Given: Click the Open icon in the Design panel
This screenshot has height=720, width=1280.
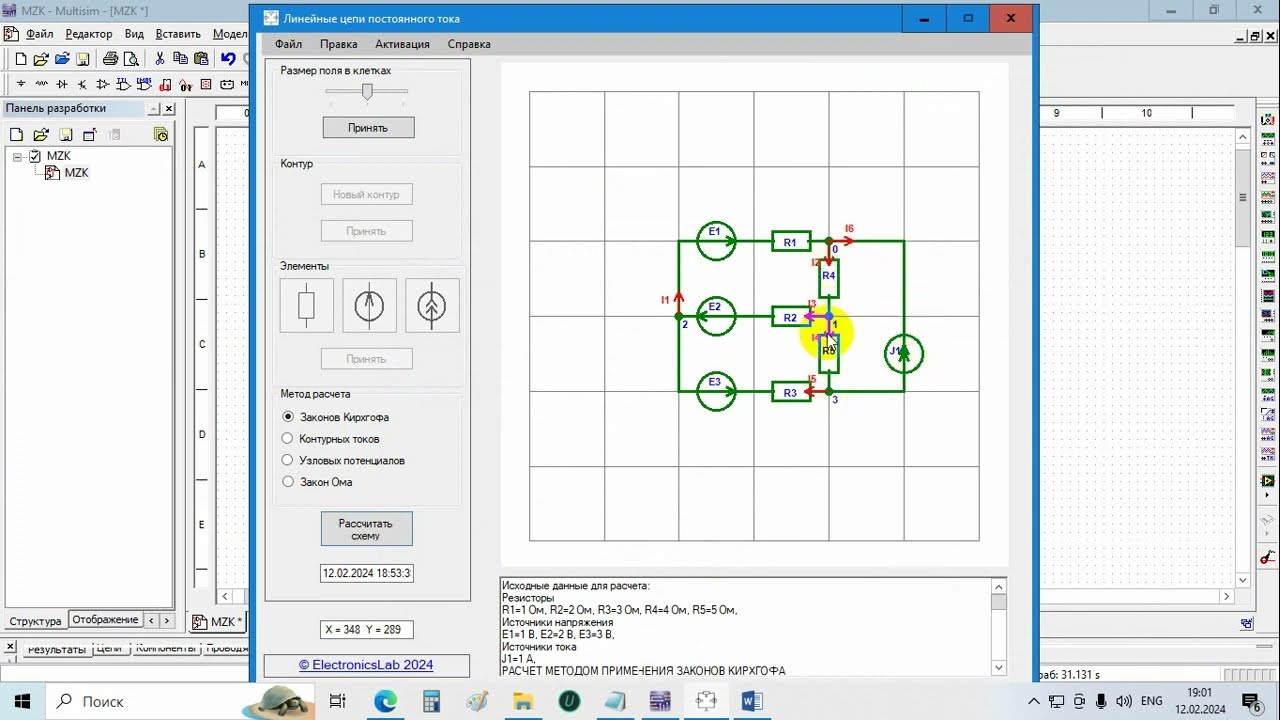Looking at the screenshot, I should [40, 134].
